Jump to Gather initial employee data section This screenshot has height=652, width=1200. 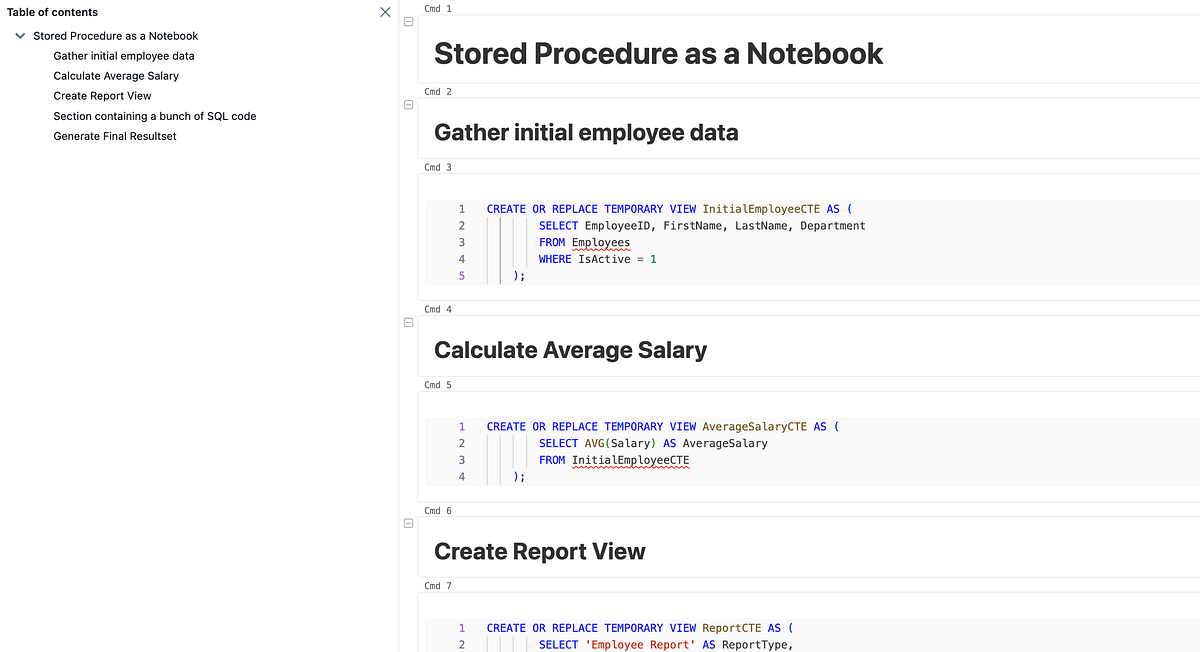(x=123, y=55)
